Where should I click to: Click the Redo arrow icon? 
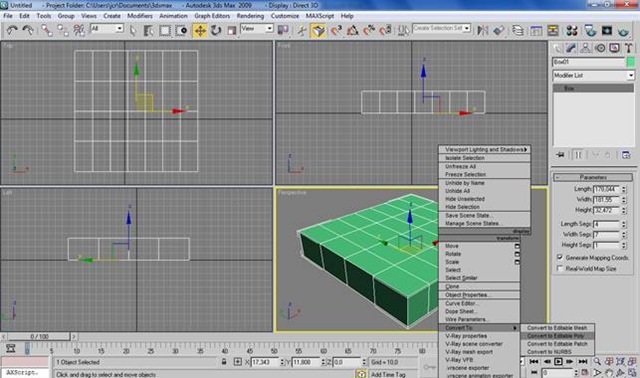28,30
